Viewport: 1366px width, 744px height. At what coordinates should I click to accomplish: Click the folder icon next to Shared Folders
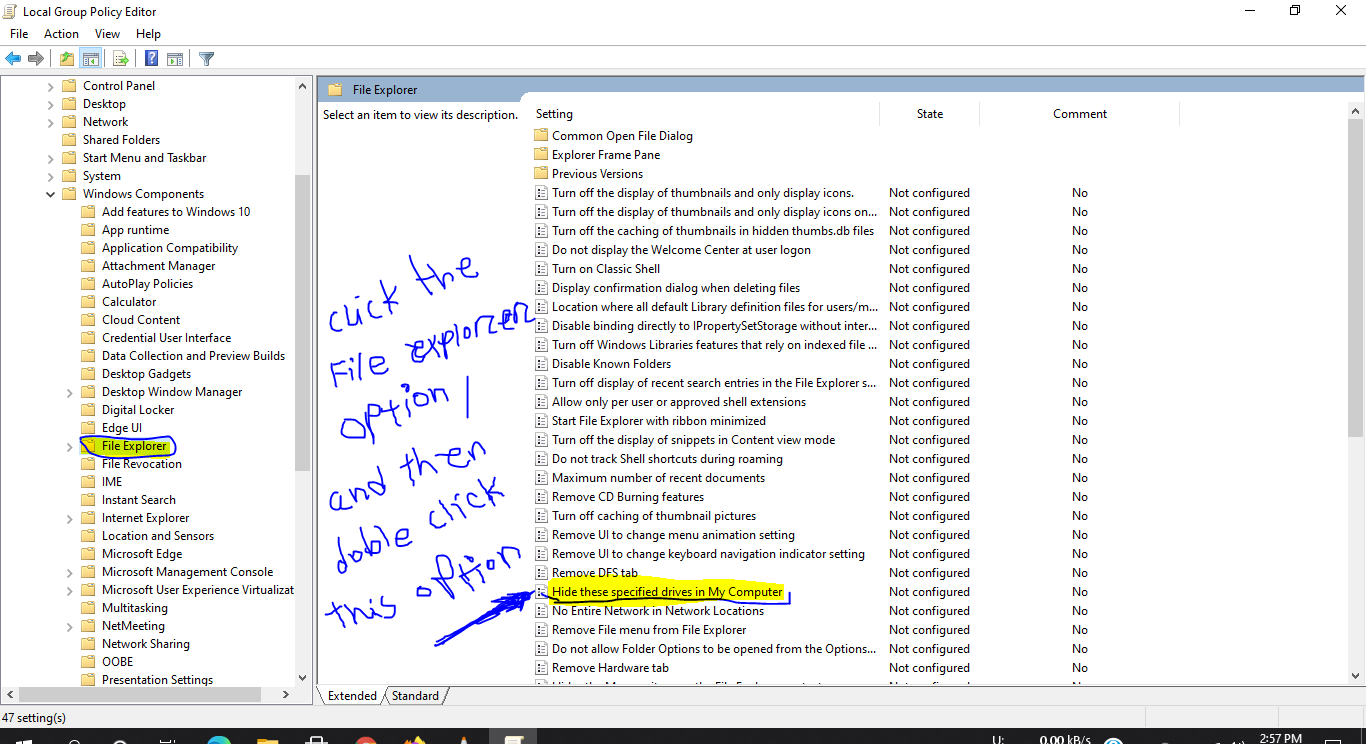click(x=69, y=139)
